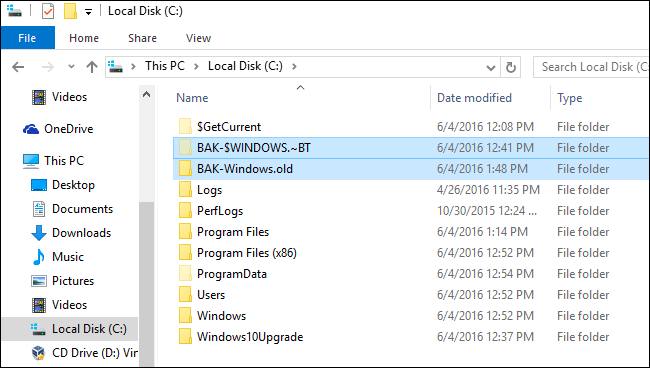Select the OneDrive cloud icon in sidebar
This screenshot has width=650, height=368.
click(31, 129)
